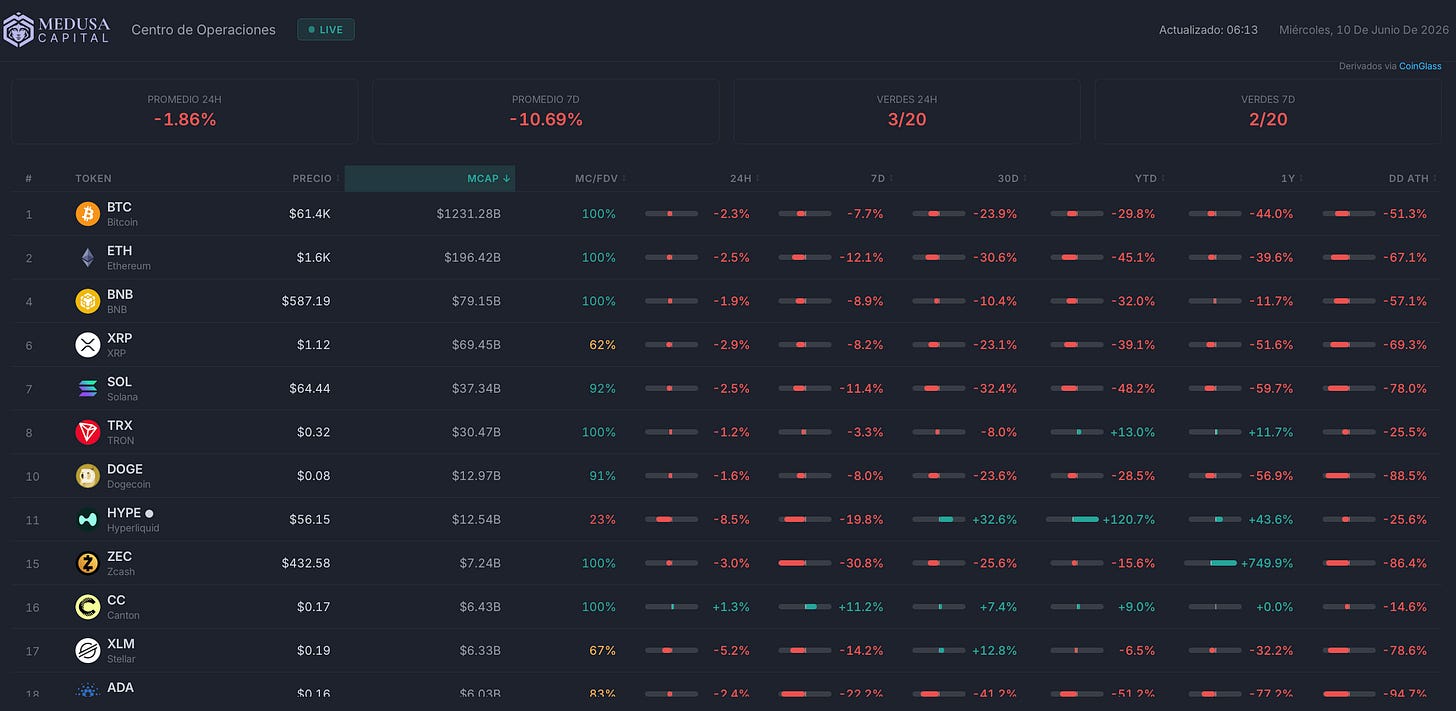
Task: Click the HYPE MC/FDV value 23%
Action: click(602, 519)
